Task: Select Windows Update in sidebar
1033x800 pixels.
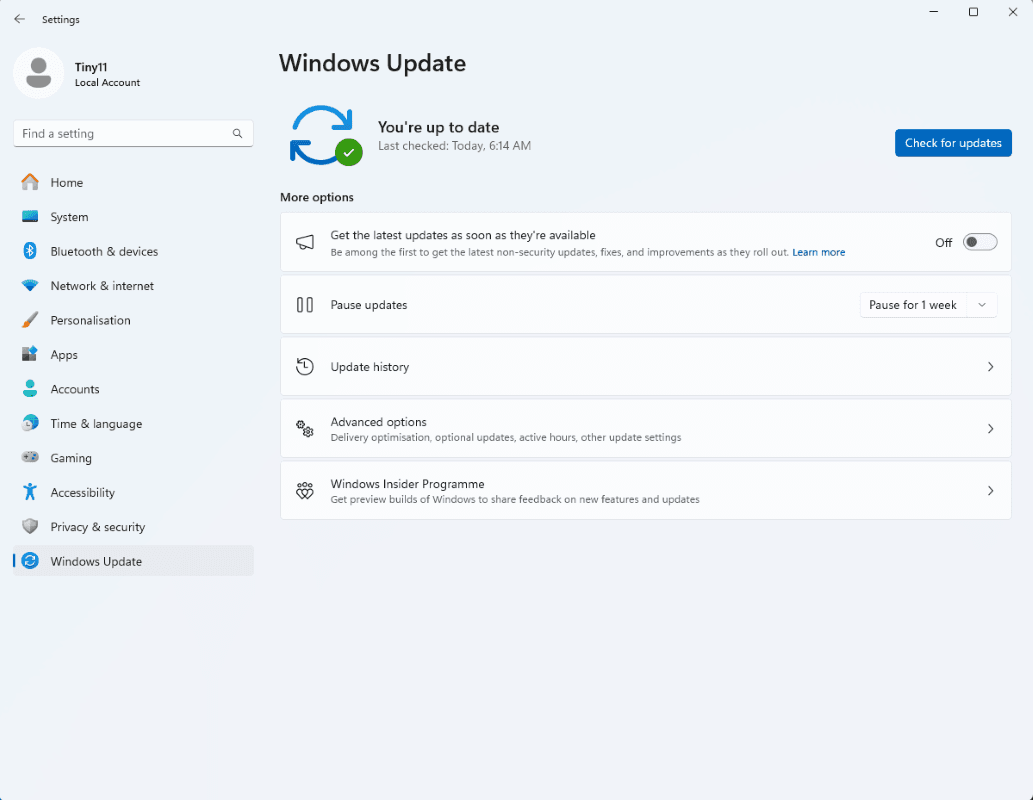Action: [x=133, y=561]
